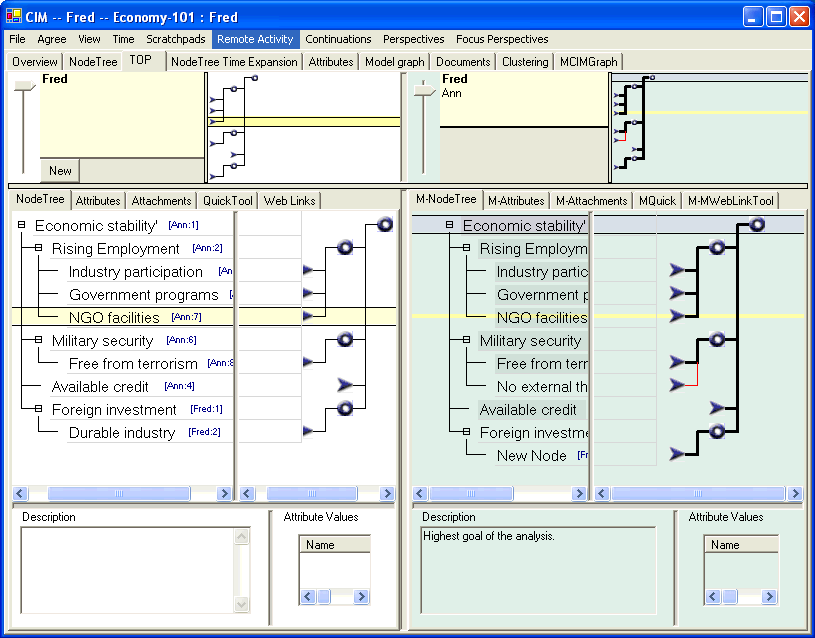Viewport: 815px width, 638px height.
Task: Open the M-Attributes tab
Action: pos(516,201)
